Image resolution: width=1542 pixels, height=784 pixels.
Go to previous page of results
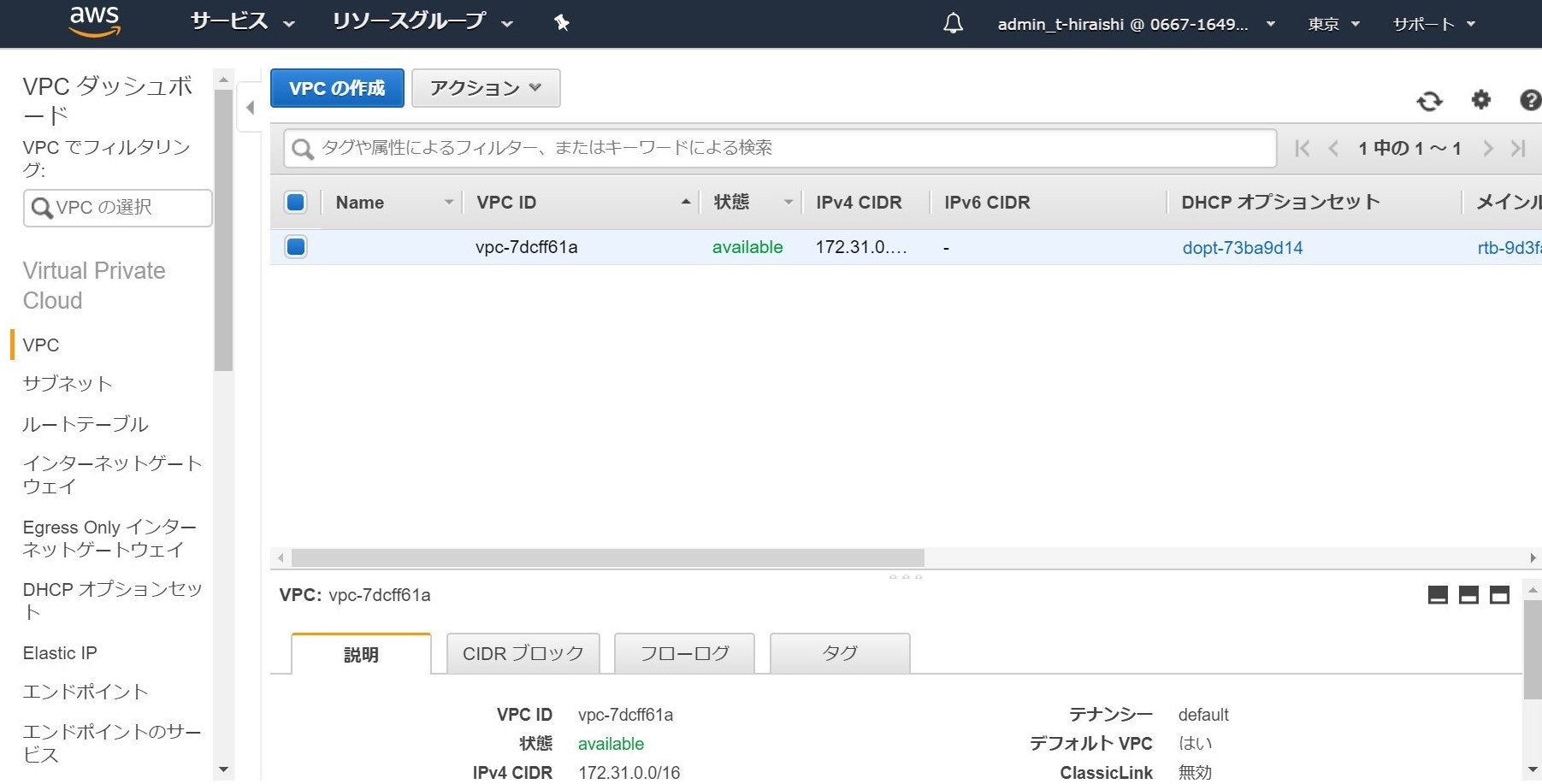pyautogui.click(x=1332, y=148)
